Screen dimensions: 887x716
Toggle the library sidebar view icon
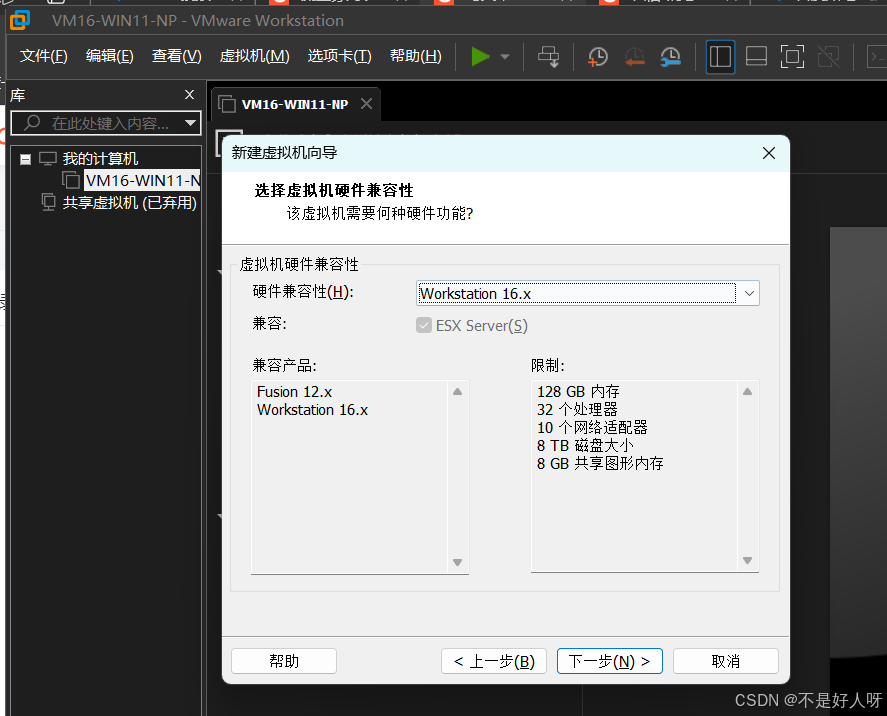720,57
